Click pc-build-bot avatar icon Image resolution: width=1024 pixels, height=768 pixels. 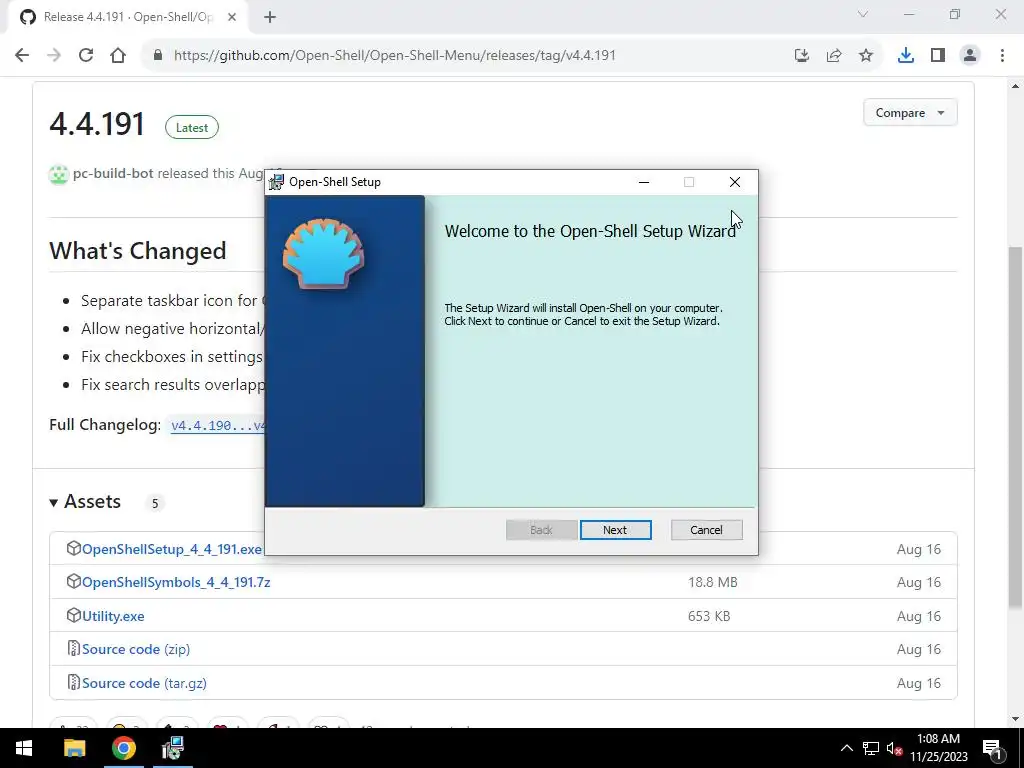click(59, 174)
